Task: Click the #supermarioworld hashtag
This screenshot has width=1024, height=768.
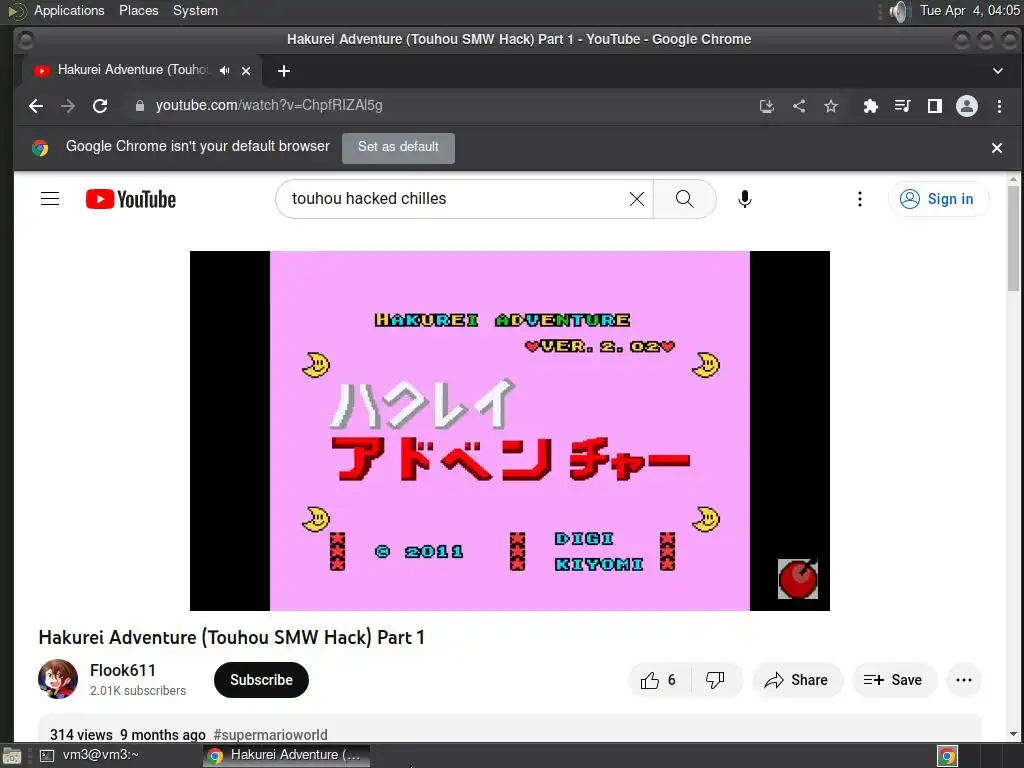Action: point(270,735)
